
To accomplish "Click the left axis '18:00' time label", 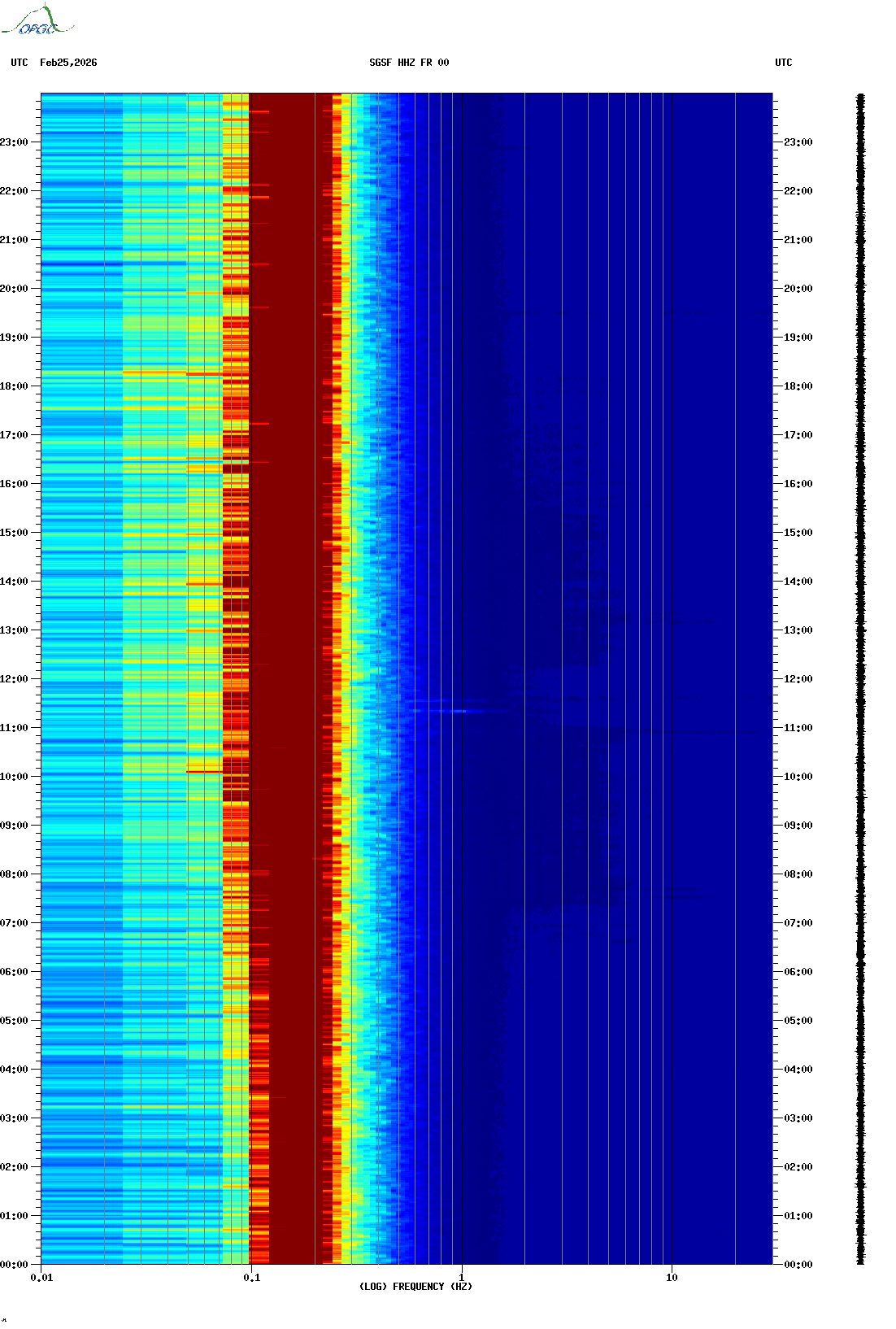I will (14, 386).
